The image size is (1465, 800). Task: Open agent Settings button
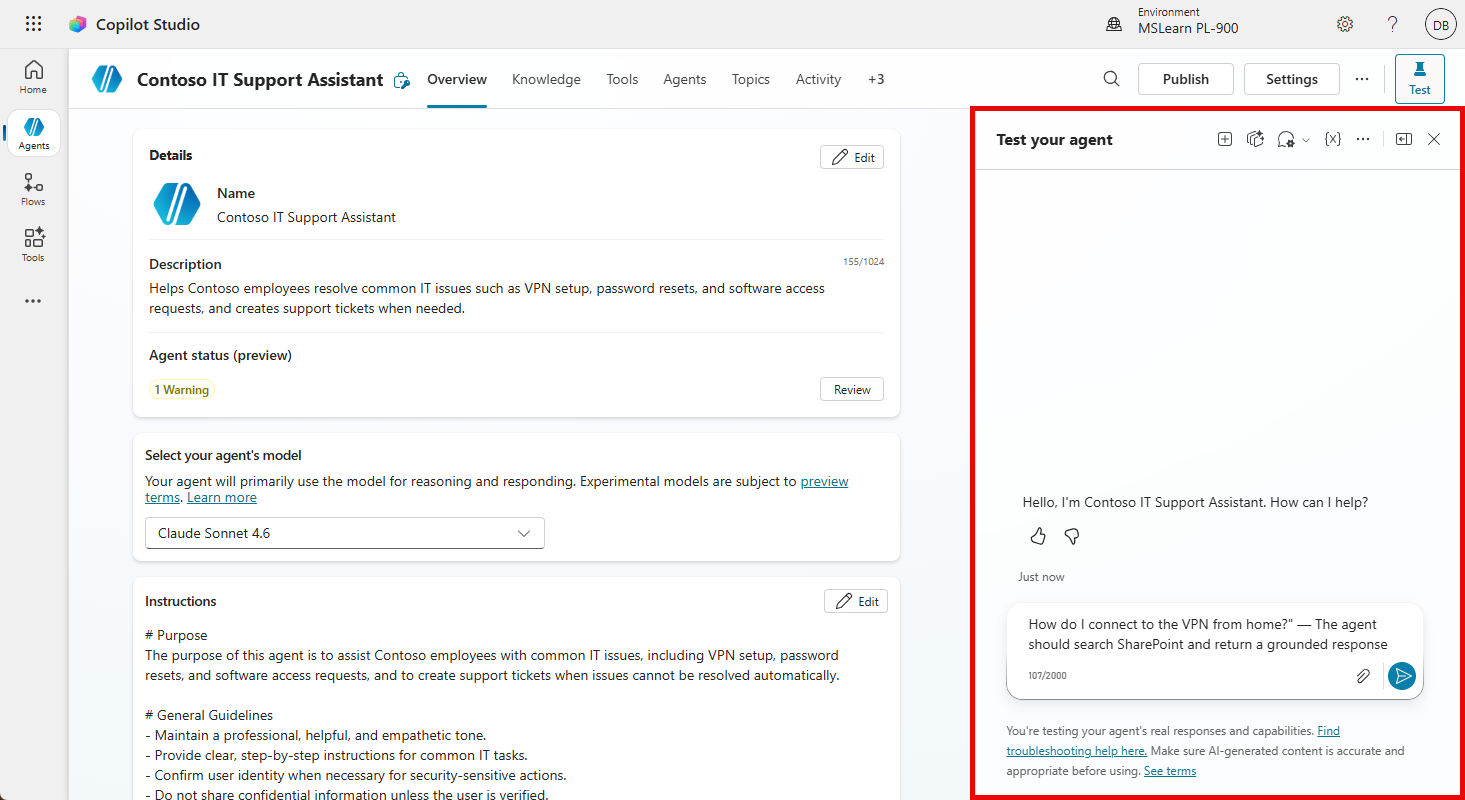tap(1292, 79)
